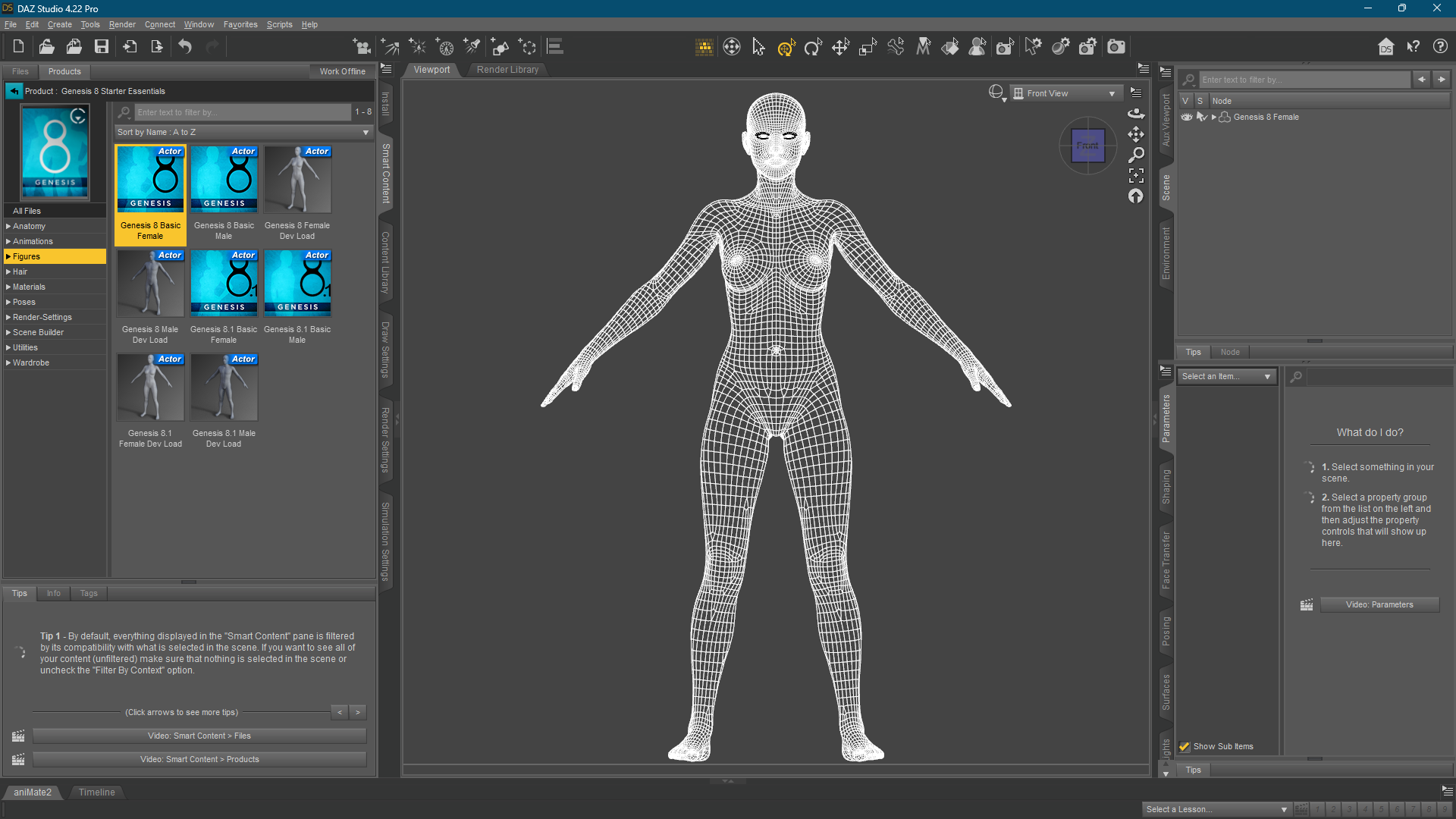The height and width of the screenshot is (819, 1456).
Task: Select the Rotate tool
Action: (813, 47)
